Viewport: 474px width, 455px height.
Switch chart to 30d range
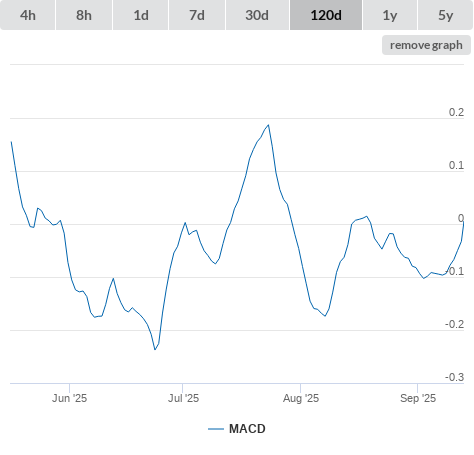(x=257, y=15)
